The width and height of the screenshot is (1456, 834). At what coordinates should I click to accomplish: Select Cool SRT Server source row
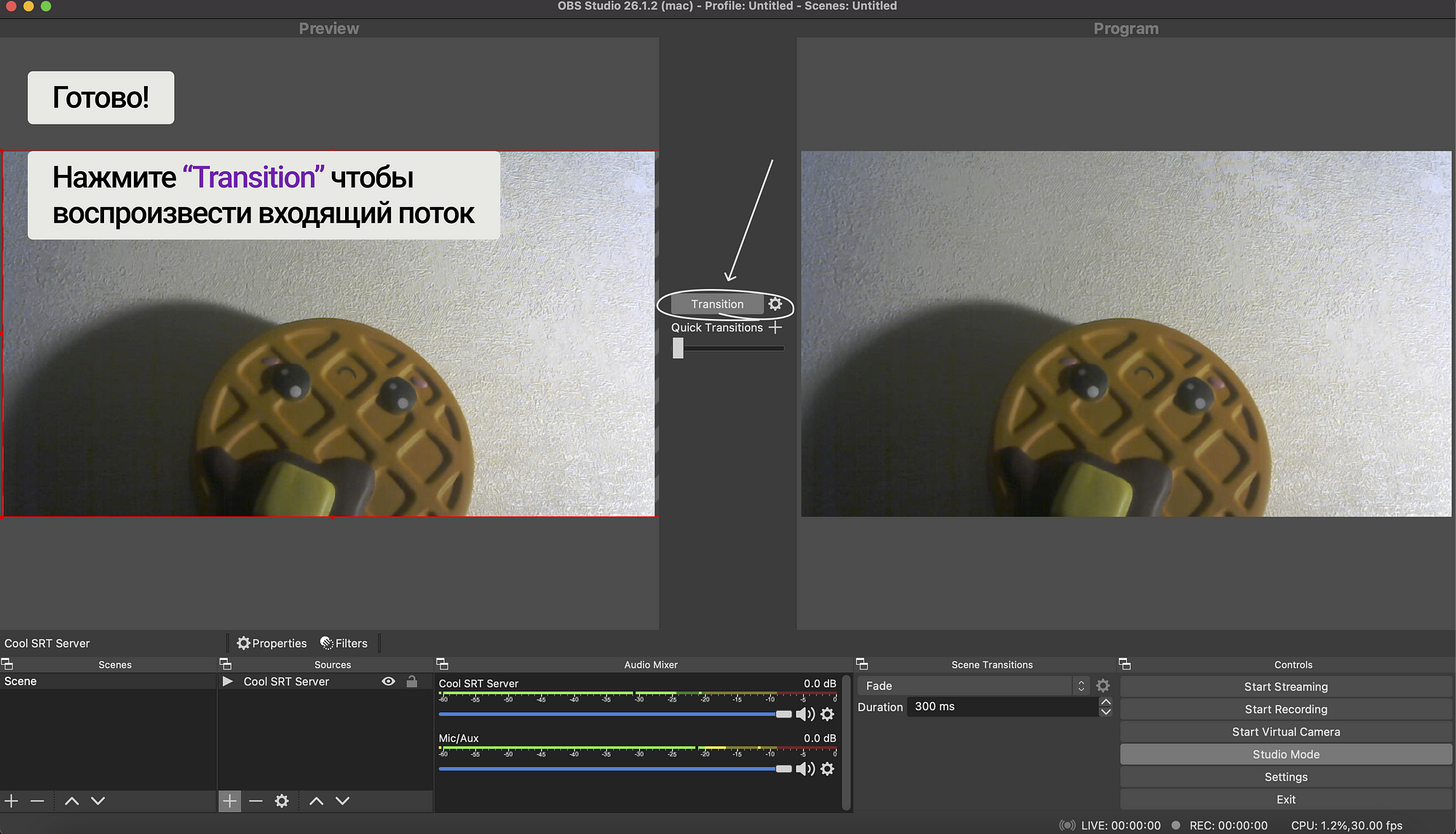pyautogui.click(x=325, y=681)
